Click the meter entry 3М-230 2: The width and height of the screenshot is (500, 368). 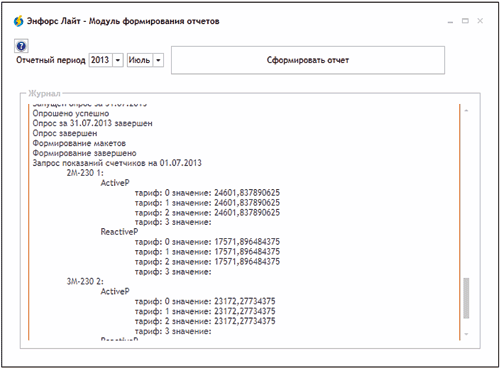click(85, 282)
